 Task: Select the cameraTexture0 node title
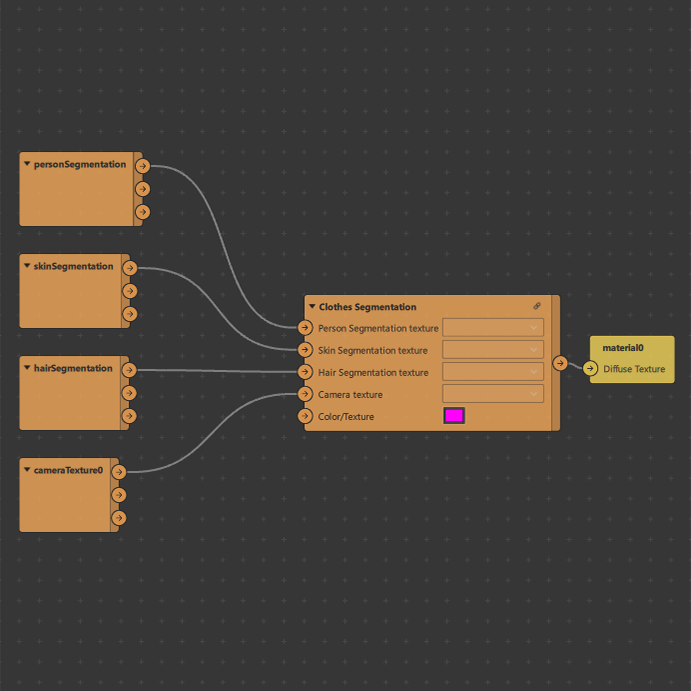pyautogui.click(x=68, y=470)
